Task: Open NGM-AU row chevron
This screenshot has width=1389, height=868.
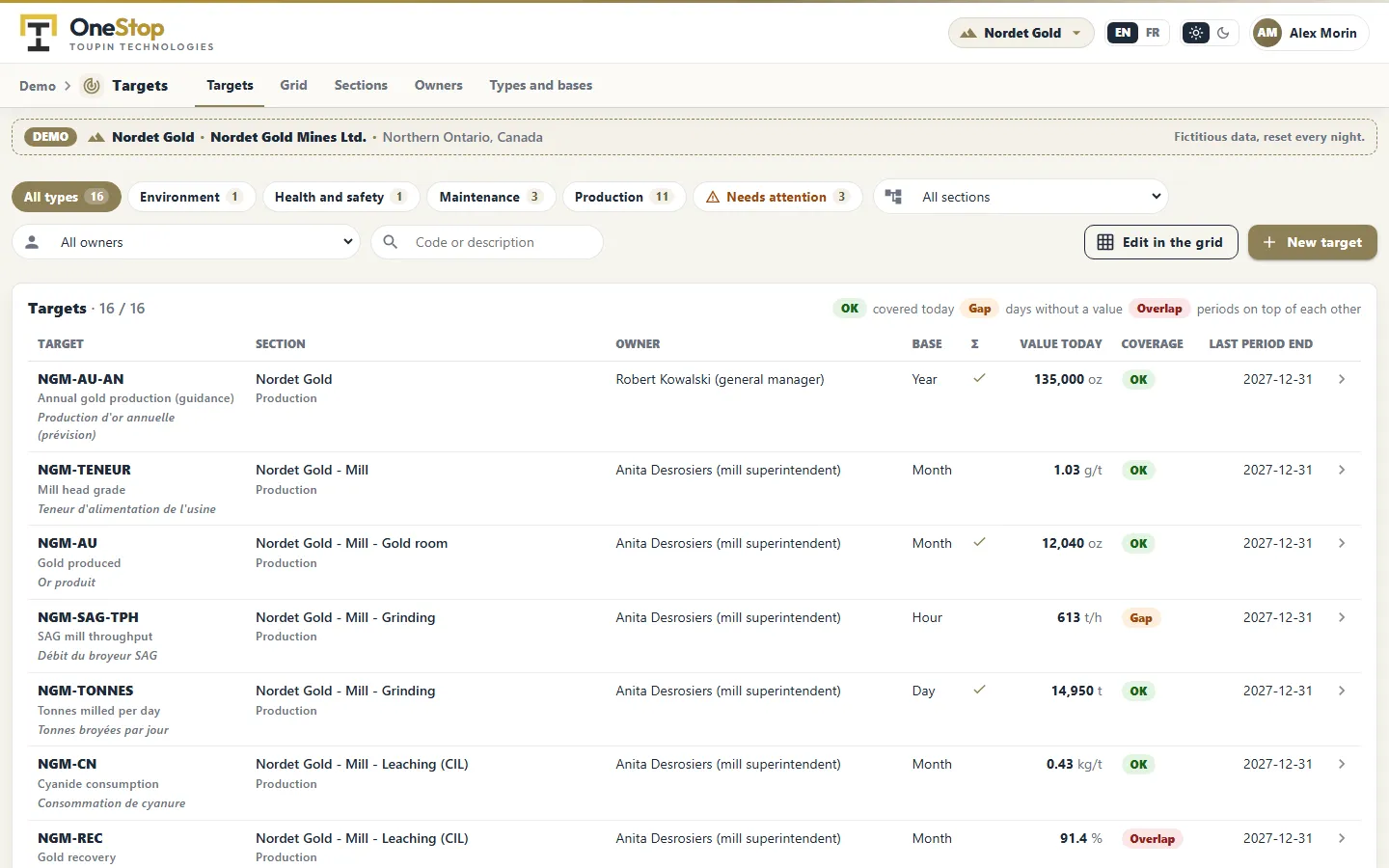Action: [1342, 543]
